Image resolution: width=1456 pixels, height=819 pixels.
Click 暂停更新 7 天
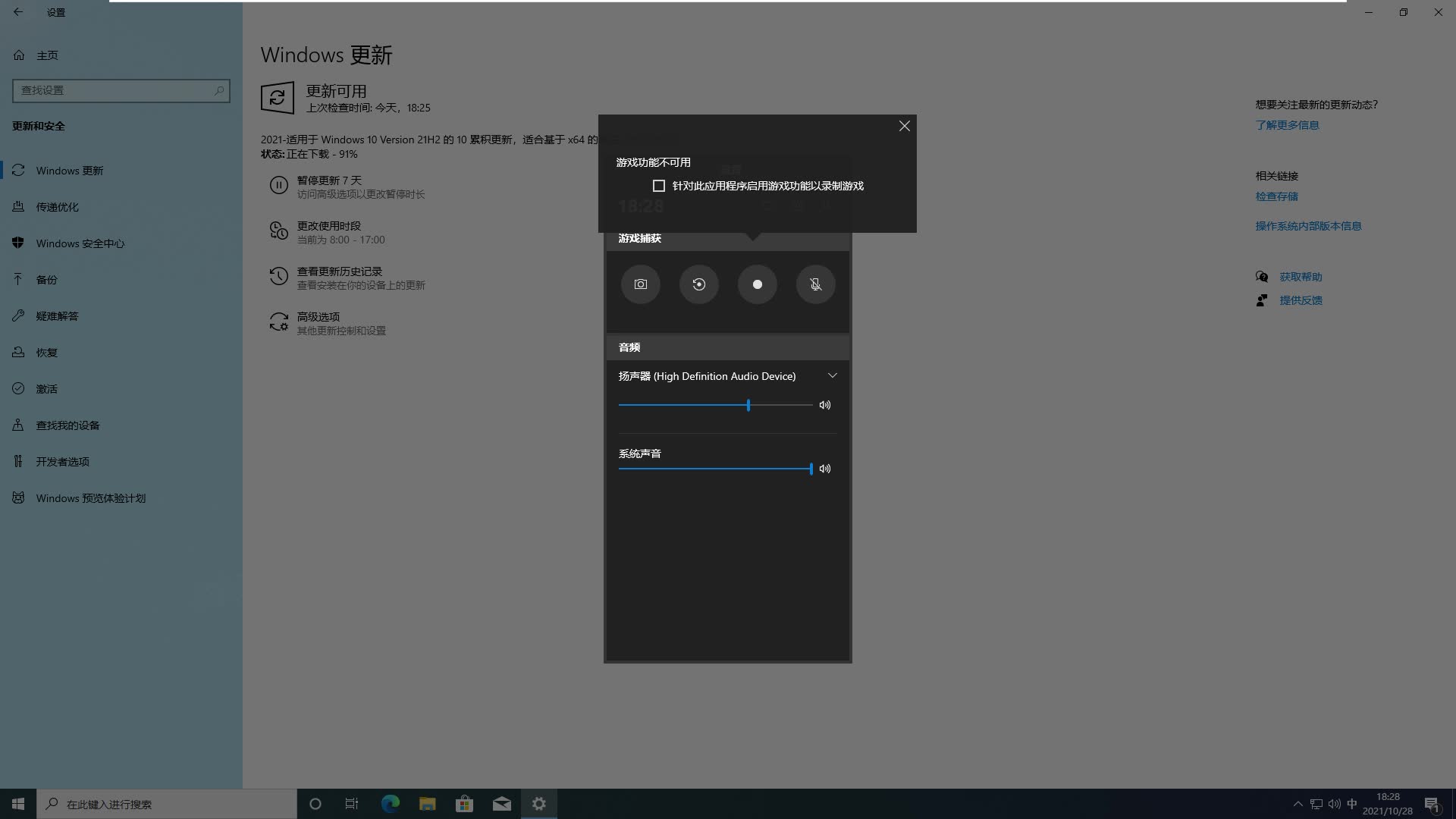330,180
